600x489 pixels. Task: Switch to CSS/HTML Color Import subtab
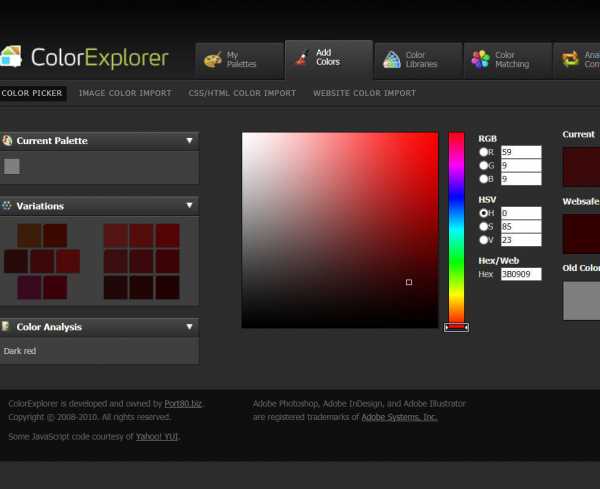[x=242, y=93]
